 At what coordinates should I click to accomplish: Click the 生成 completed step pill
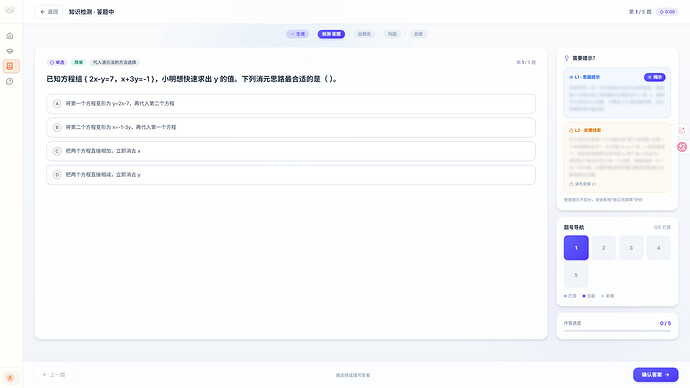297,34
